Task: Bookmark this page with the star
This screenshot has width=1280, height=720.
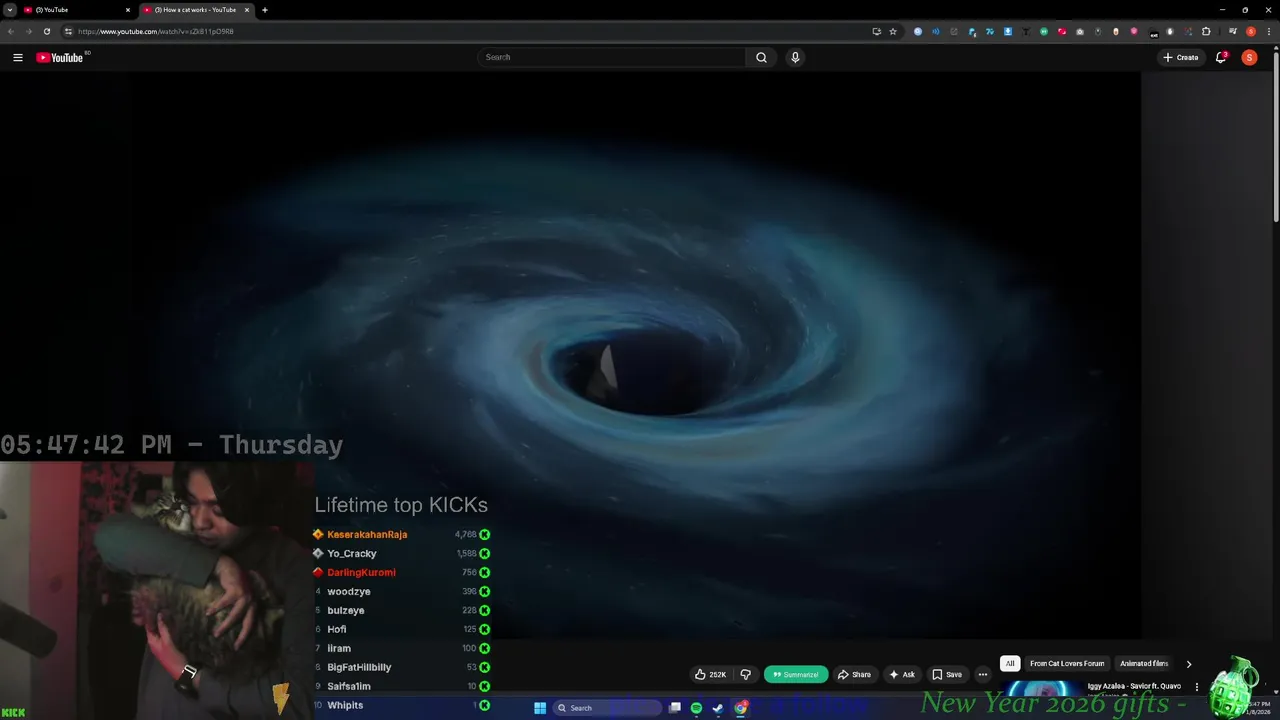Action: click(893, 31)
